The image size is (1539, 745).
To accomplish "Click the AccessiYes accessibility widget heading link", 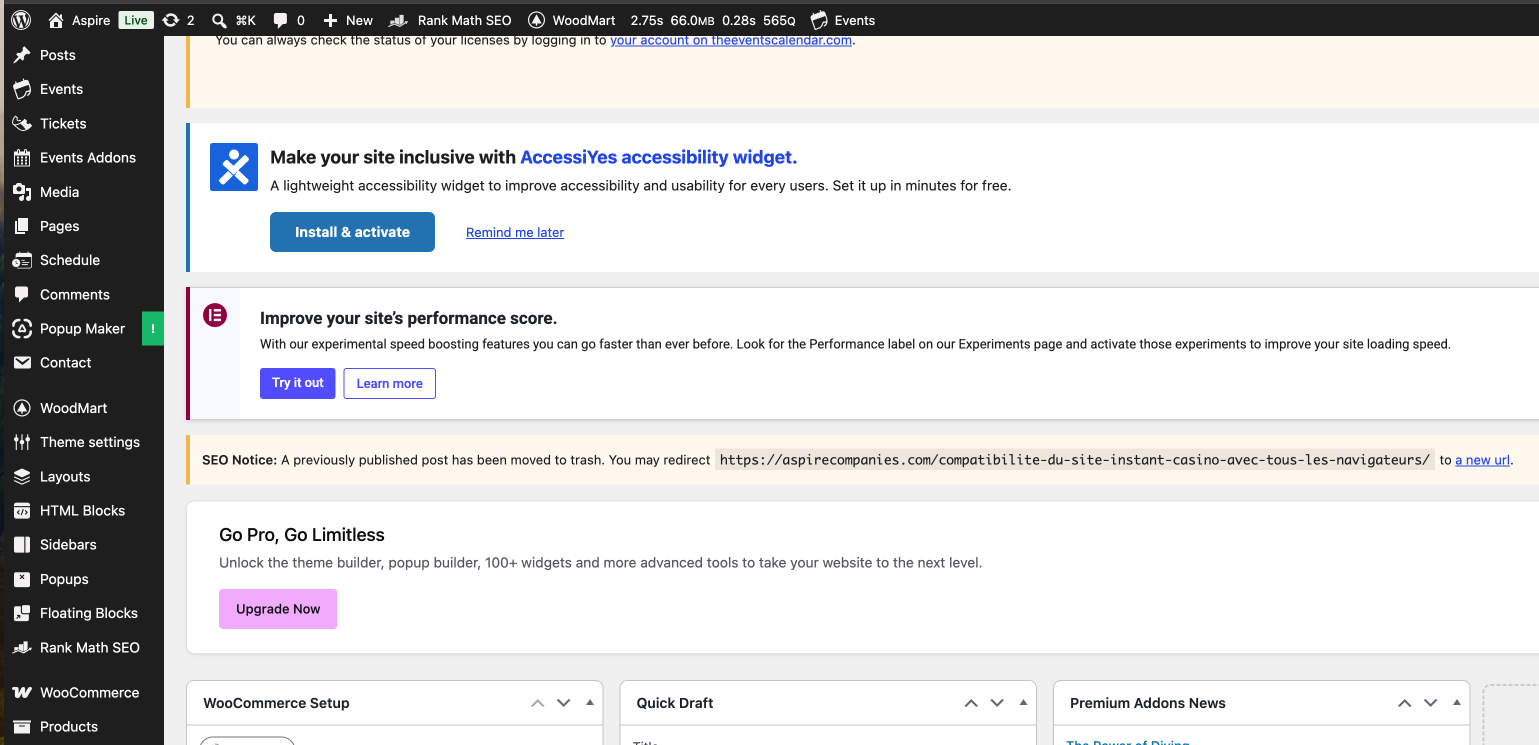I will 658,157.
